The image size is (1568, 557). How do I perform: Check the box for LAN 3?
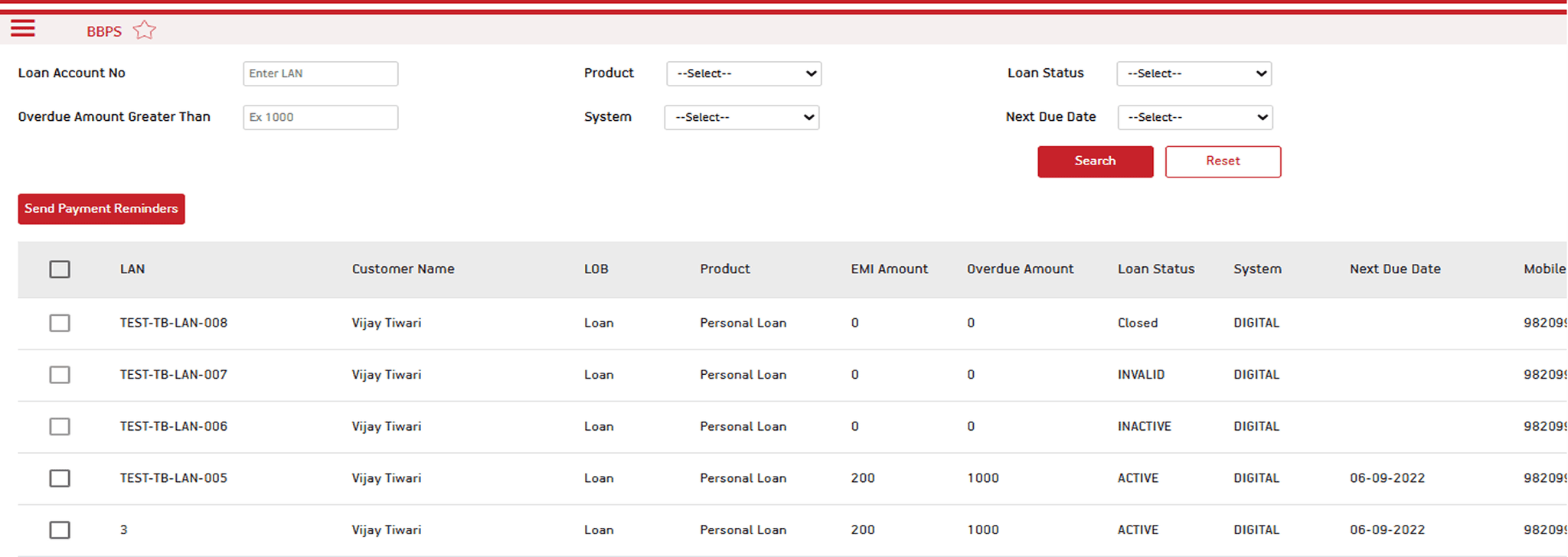click(60, 529)
